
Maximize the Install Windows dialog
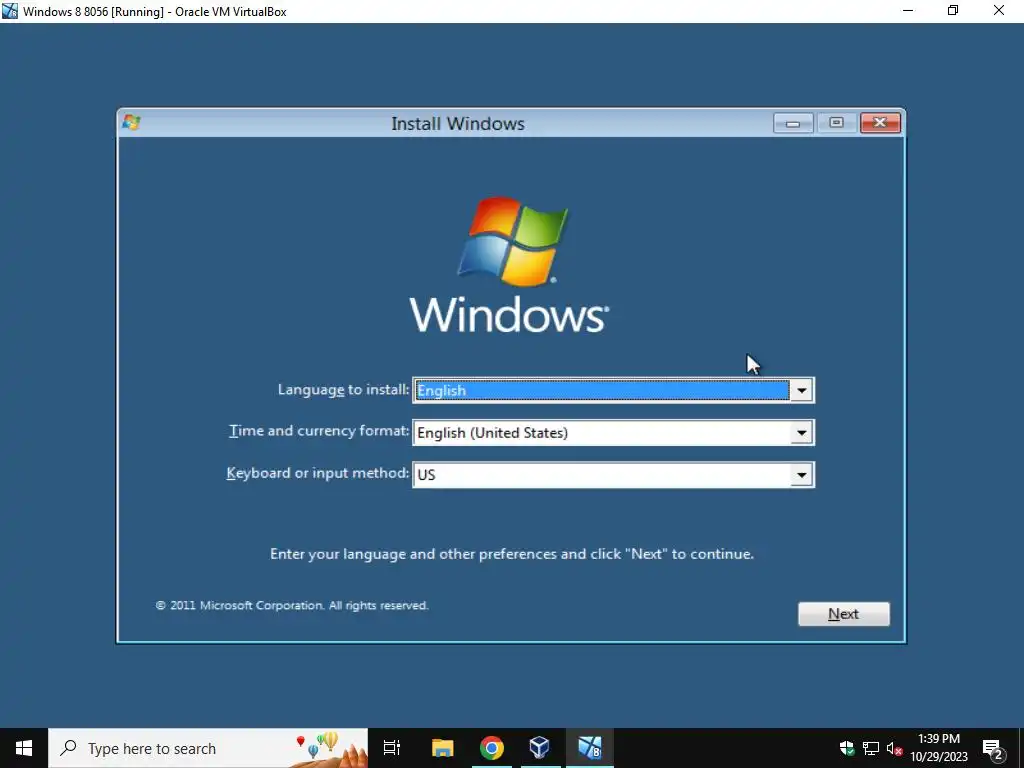point(836,123)
